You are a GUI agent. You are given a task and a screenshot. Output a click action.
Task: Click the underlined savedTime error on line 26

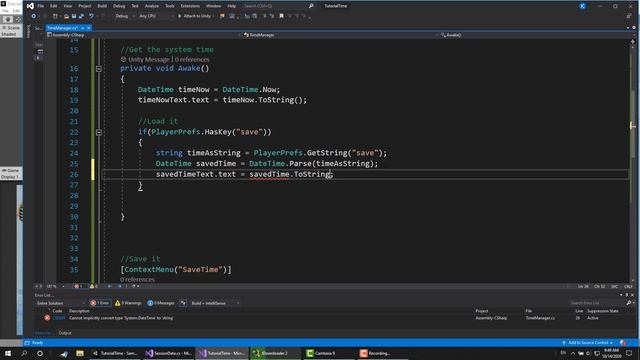pyautogui.click(x=269, y=174)
